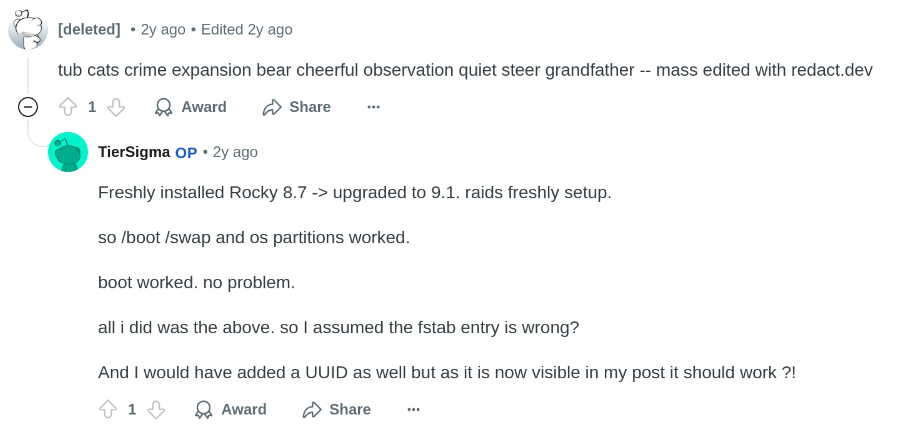Click the Award label on TierSigma's reply
This screenshot has height=428, width=908.
[244, 409]
